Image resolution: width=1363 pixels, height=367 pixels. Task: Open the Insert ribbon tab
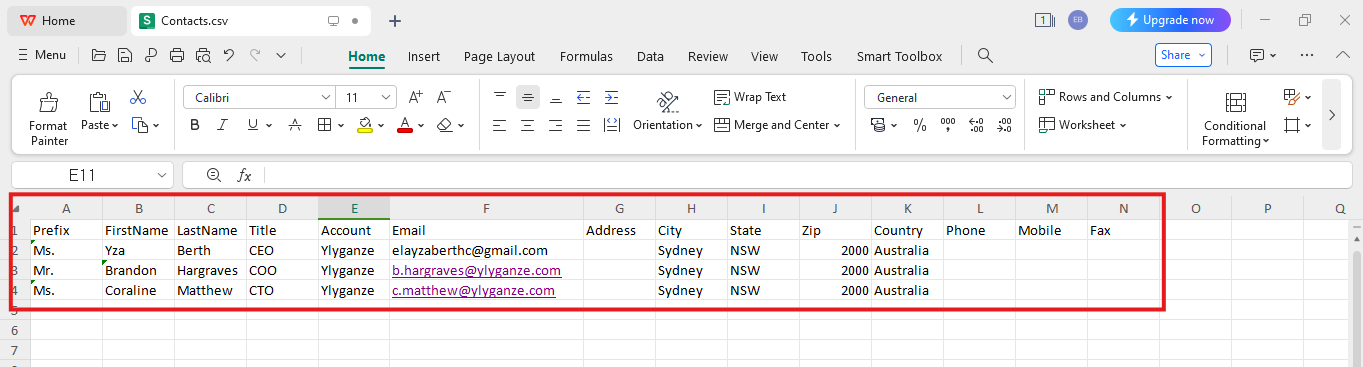[x=424, y=56]
